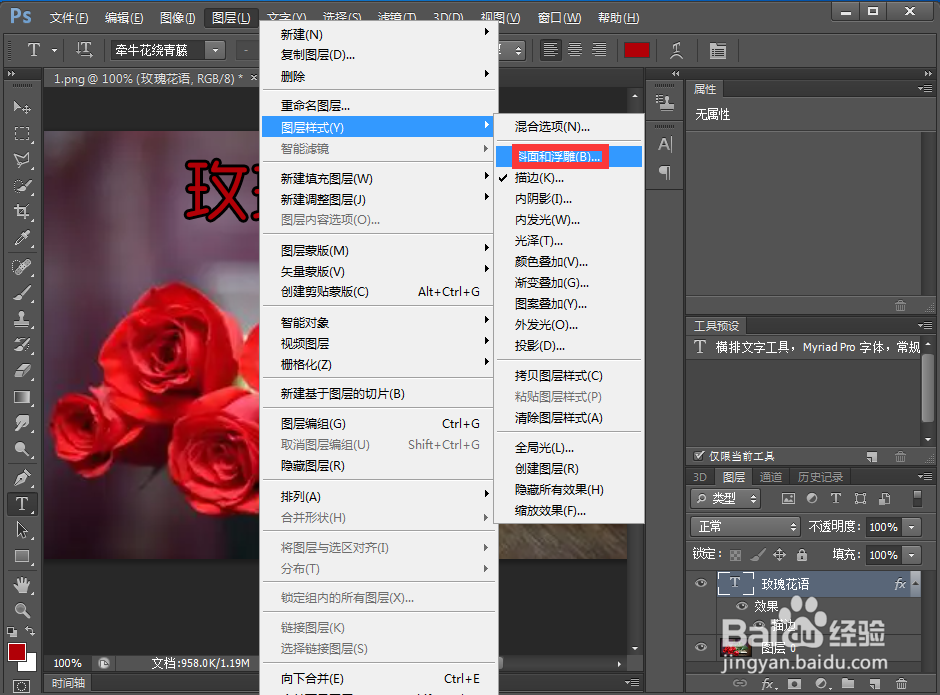
Task: Click the 时间轴 button at bottom left
Action: [67, 682]
